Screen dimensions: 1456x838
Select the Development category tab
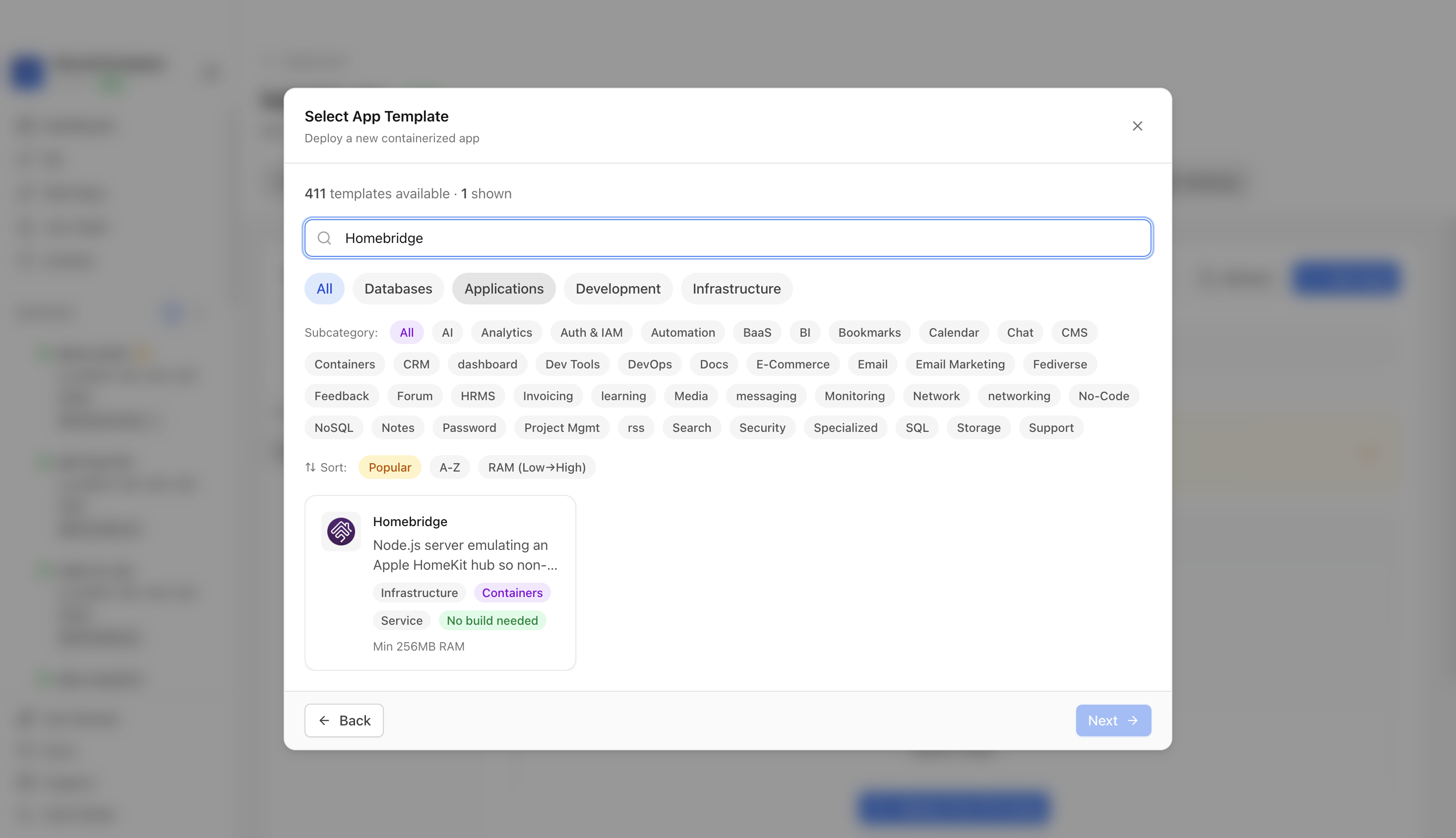pos(618,289)
